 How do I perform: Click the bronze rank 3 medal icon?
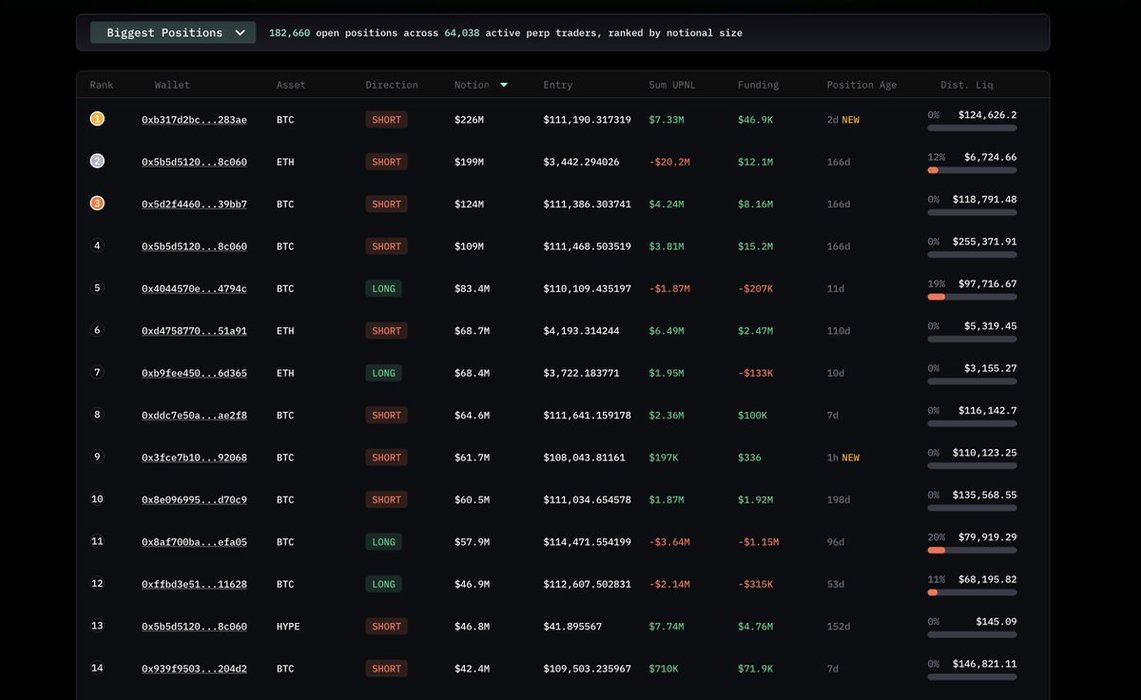(97, 203)
